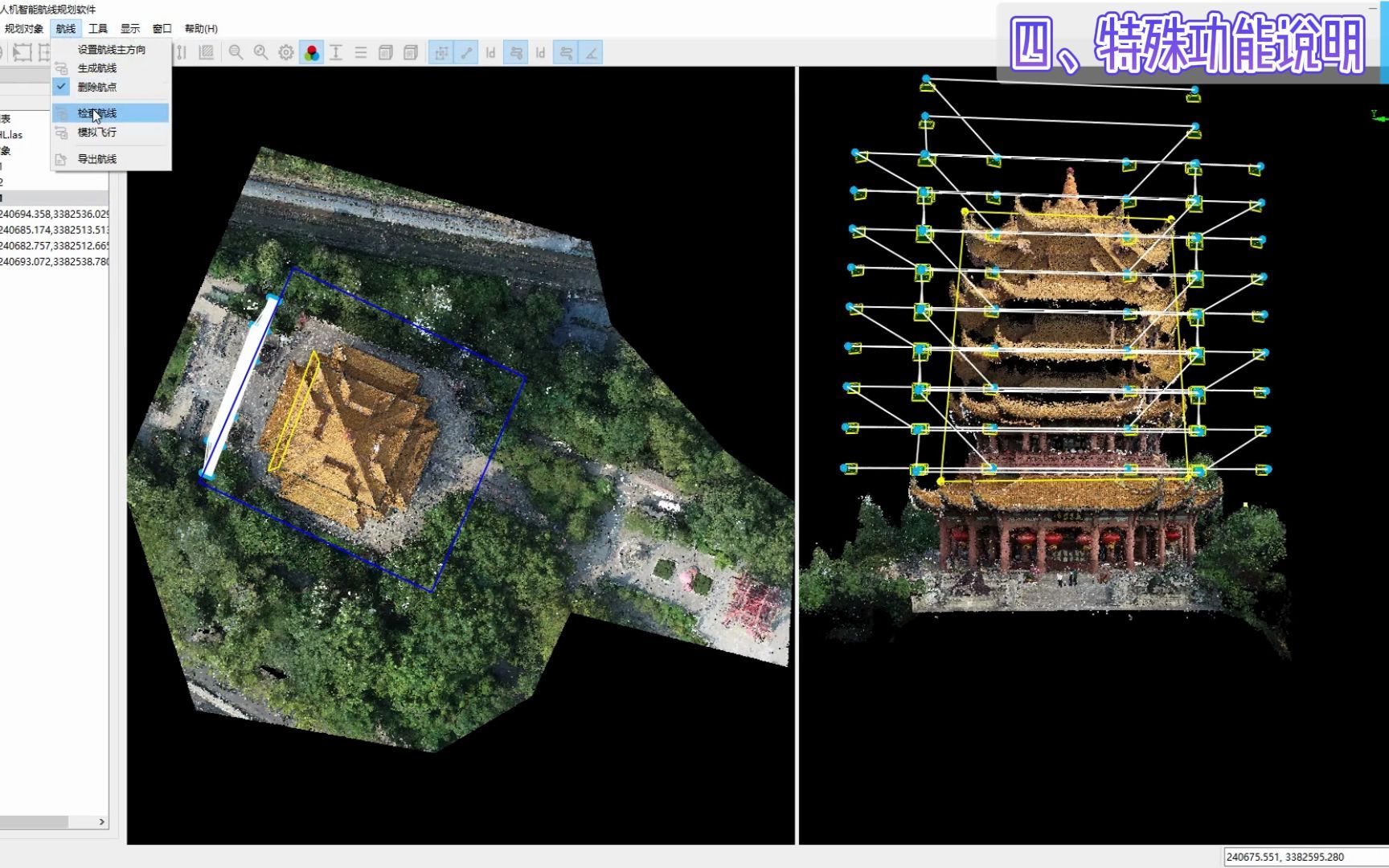Uncheck the 删除航点 option

click(111, 87)
